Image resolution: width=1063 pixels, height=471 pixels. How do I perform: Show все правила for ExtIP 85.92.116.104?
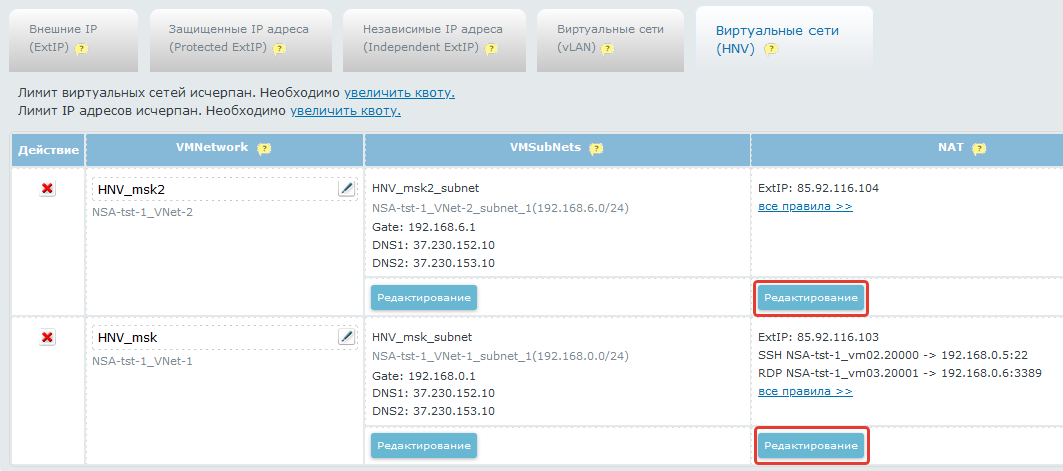[805, 206]
